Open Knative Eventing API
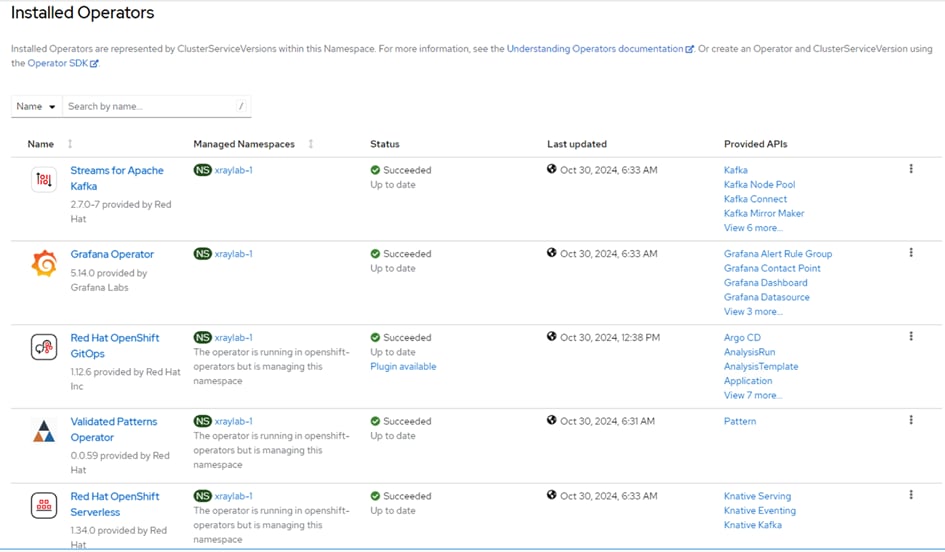This screenshot has height=552, width=945. point(759,510)
